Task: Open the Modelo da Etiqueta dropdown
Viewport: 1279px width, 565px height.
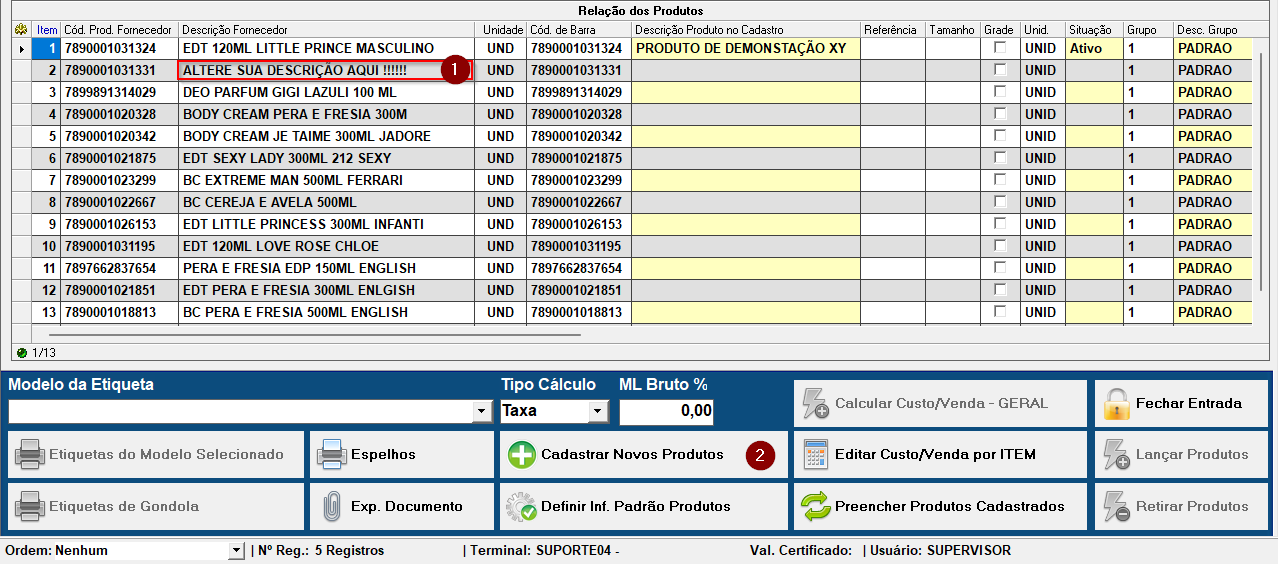Action: click(483, 412)
